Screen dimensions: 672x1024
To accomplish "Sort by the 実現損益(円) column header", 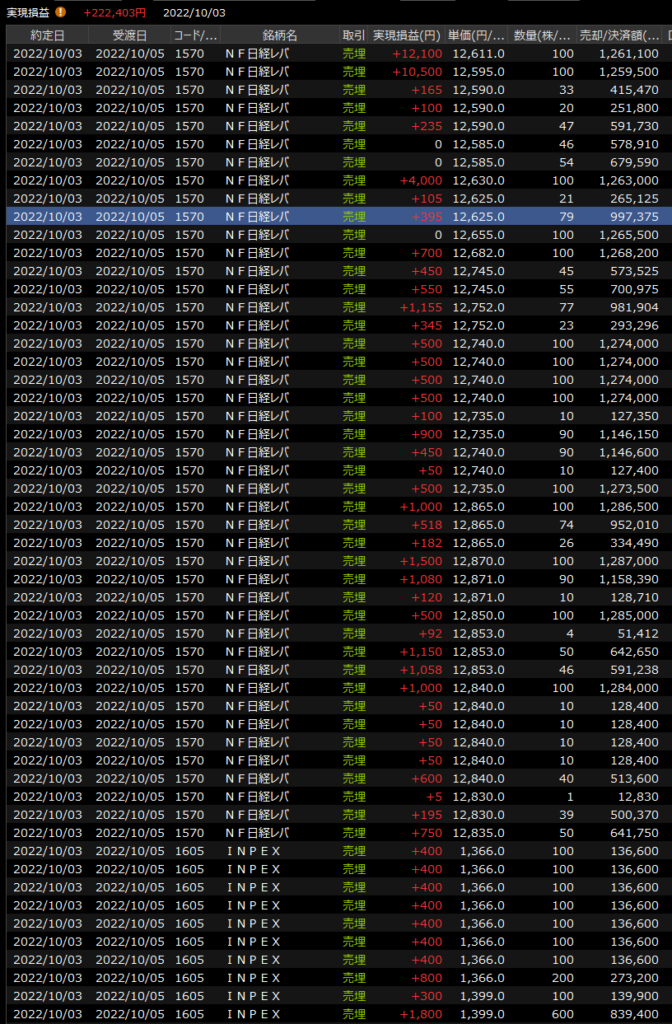I will click(x=407, y=35).
